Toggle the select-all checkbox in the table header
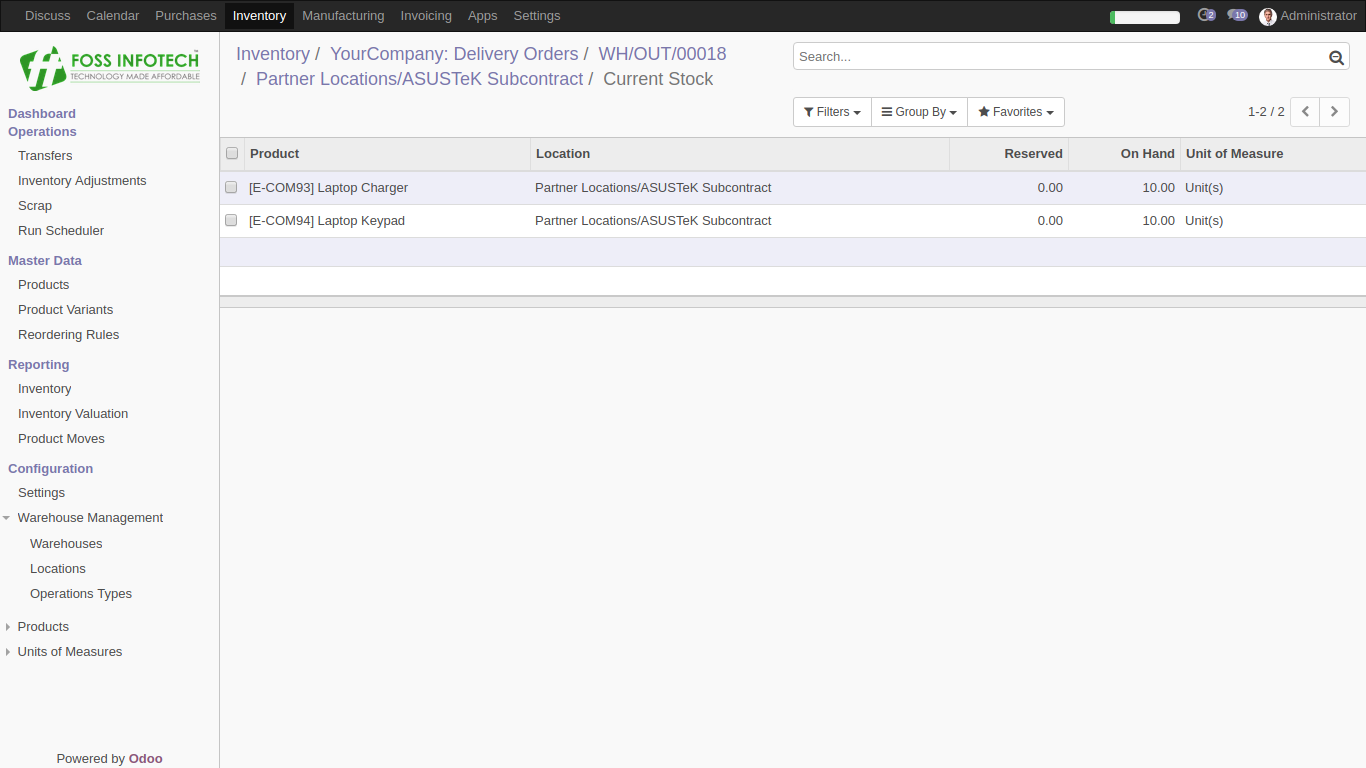Screen dimensions: 1366x768 tap(232, 153)
